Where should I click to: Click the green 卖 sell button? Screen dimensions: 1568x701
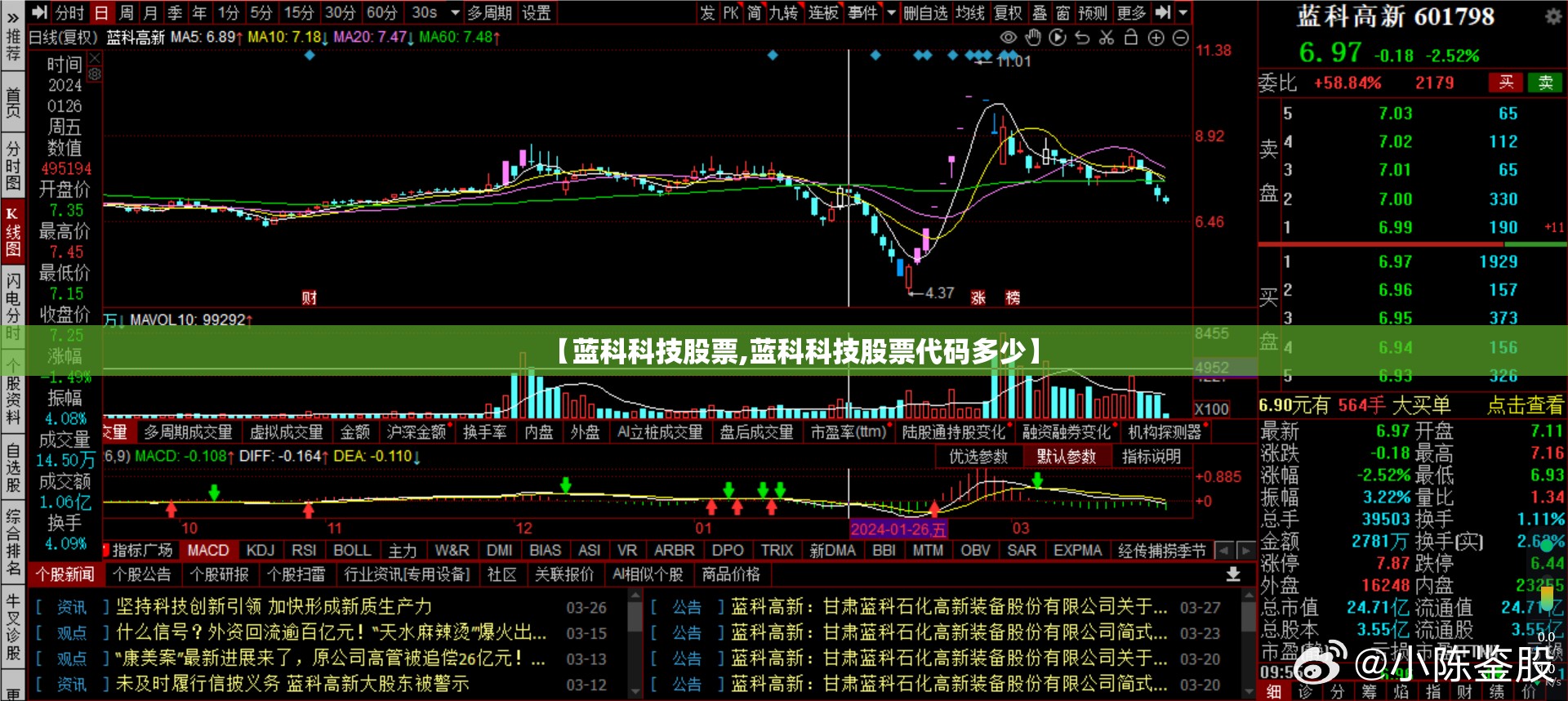(1545, 83)
